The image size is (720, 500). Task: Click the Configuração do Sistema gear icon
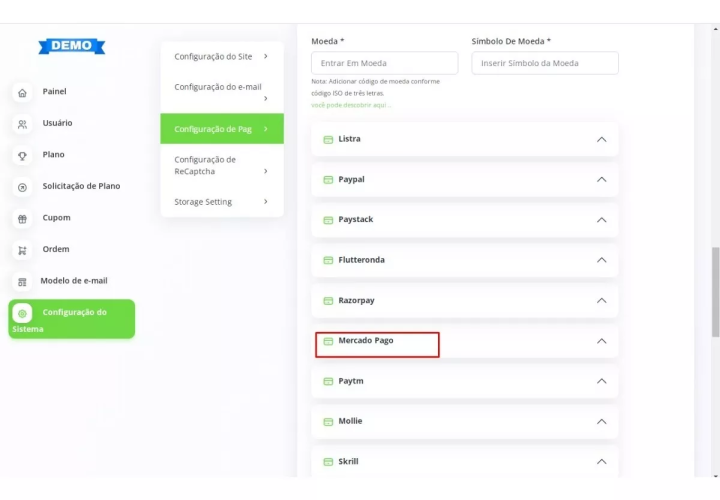pyautogui.click(x=23, y=313)
